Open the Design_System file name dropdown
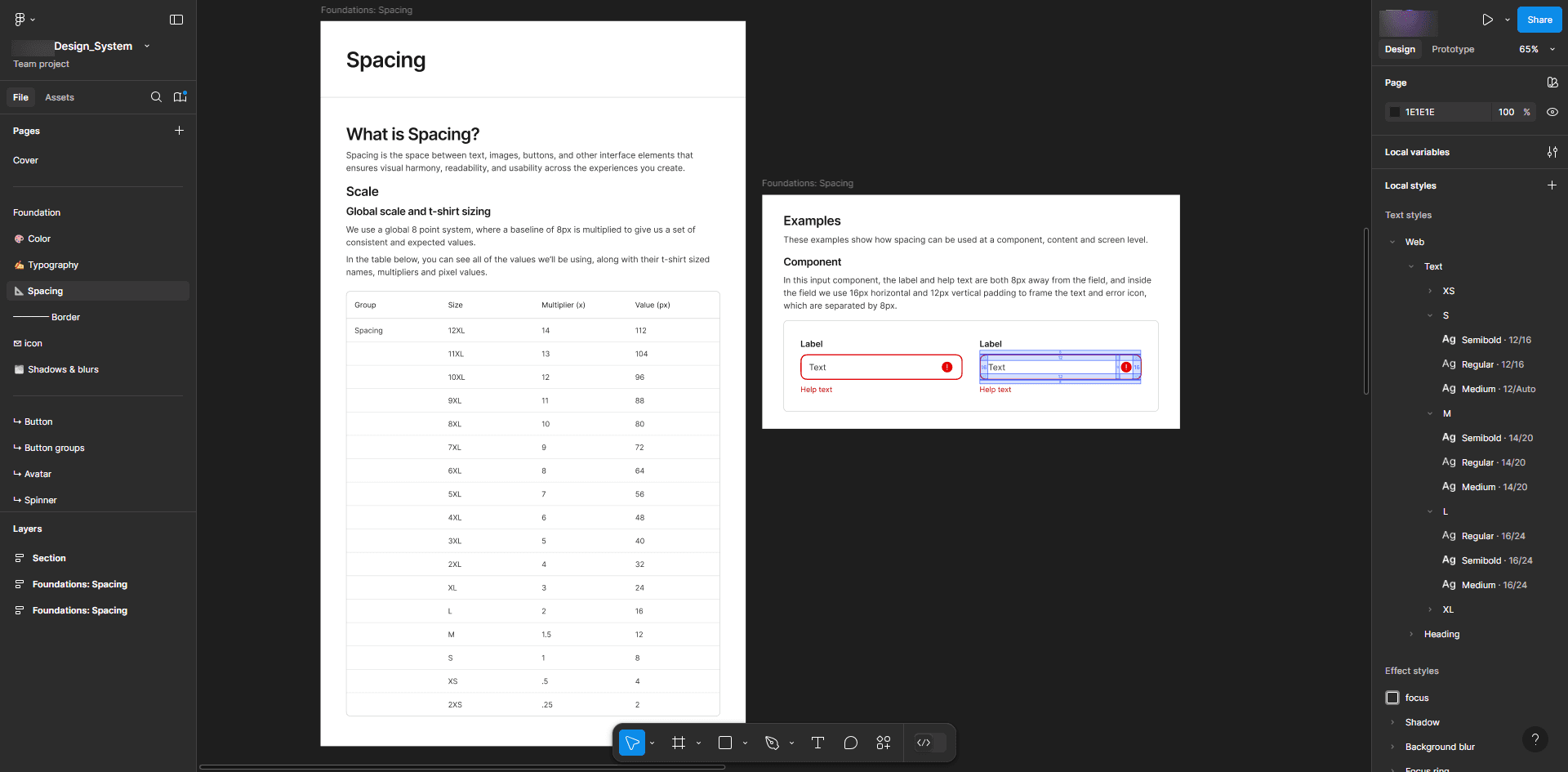This screenshot has width=1568, height=772. pyautogui.click(x=147, y=46)
